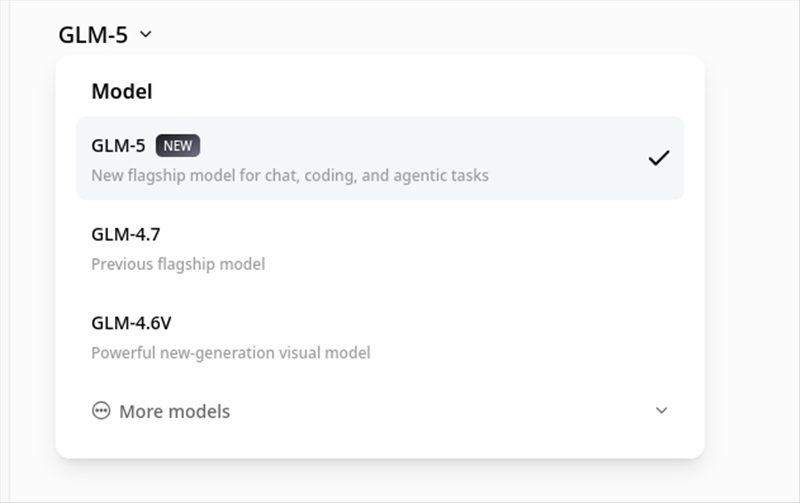Click empty space right of GLM-4.6V row

tap(520, 336)
